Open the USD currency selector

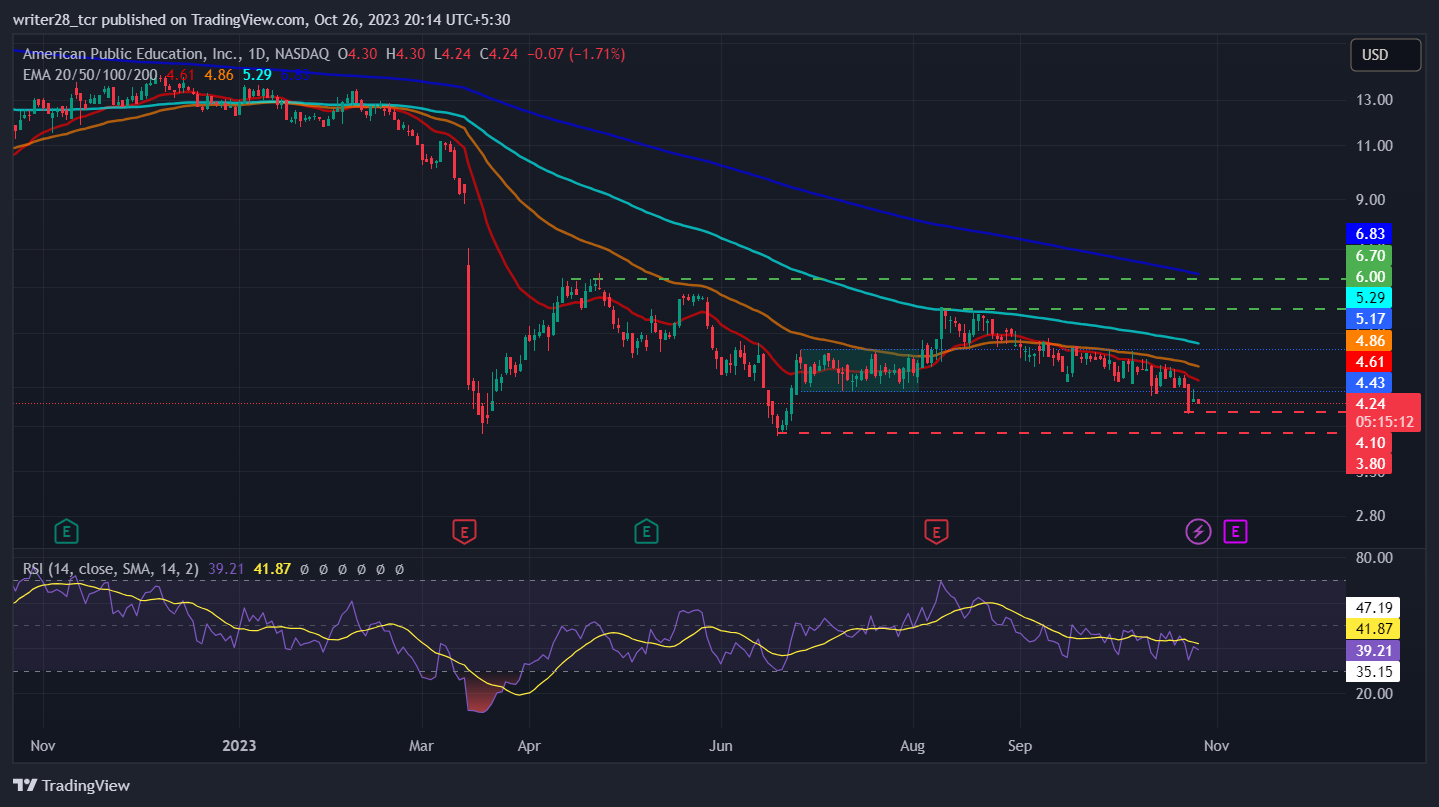pyautogui.click(x=1386, y=55)
